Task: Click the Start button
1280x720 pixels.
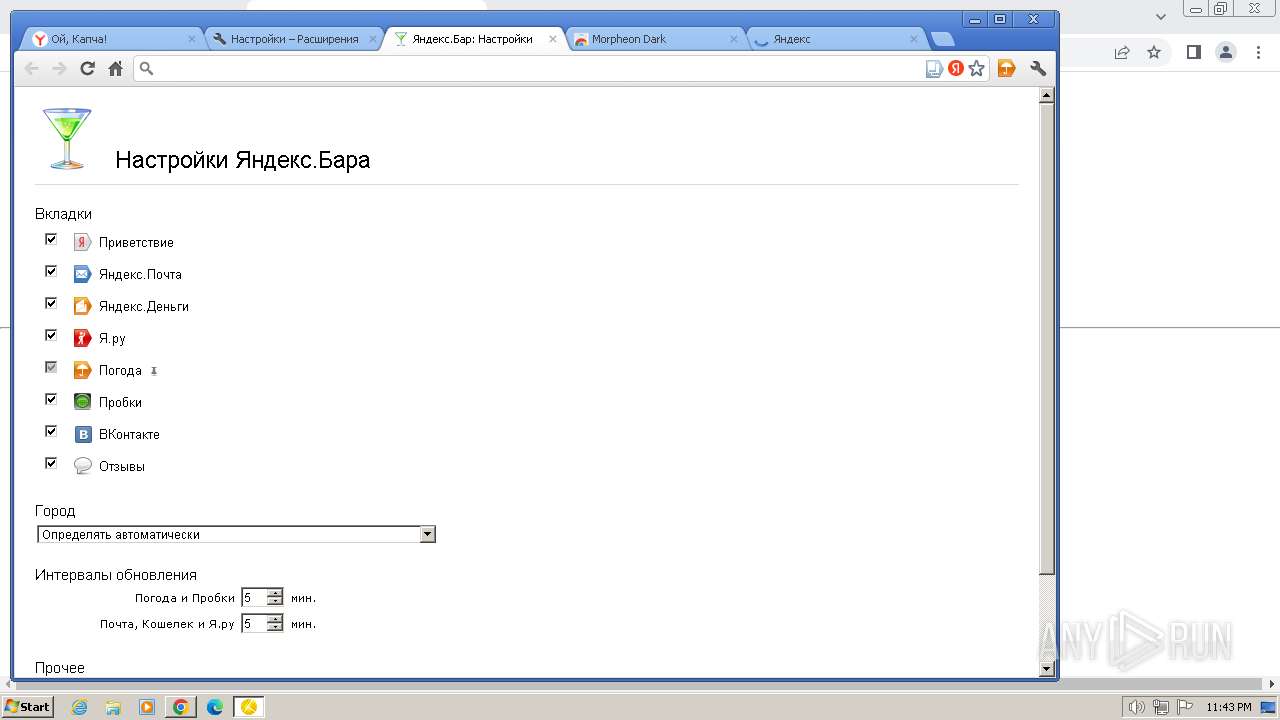Action: (28, 707)
